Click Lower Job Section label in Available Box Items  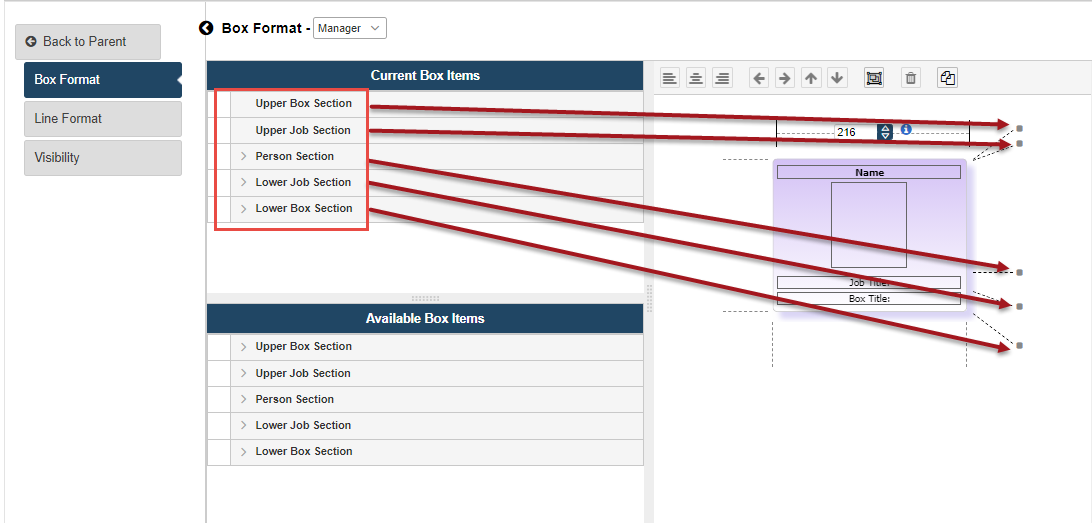coord(303,425)
